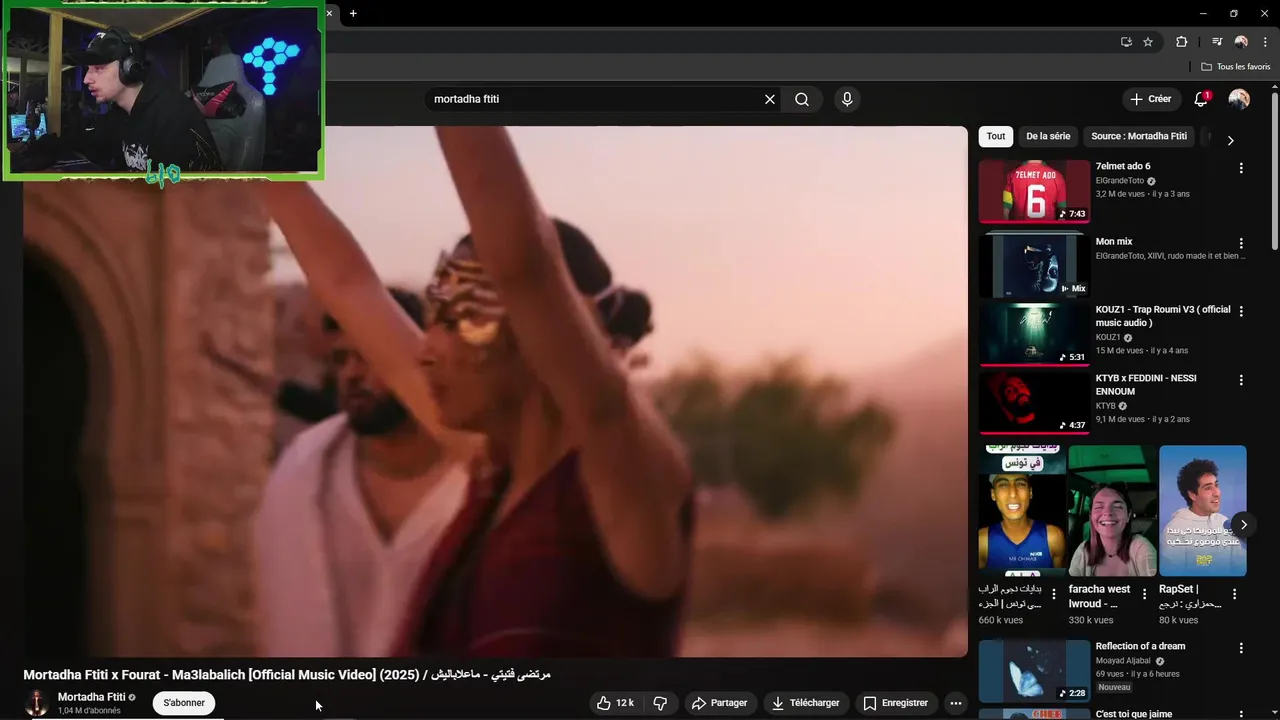The image size is (1280, 720).
Task: Open more actions ellipsis below the video
Action: point(955,703)
